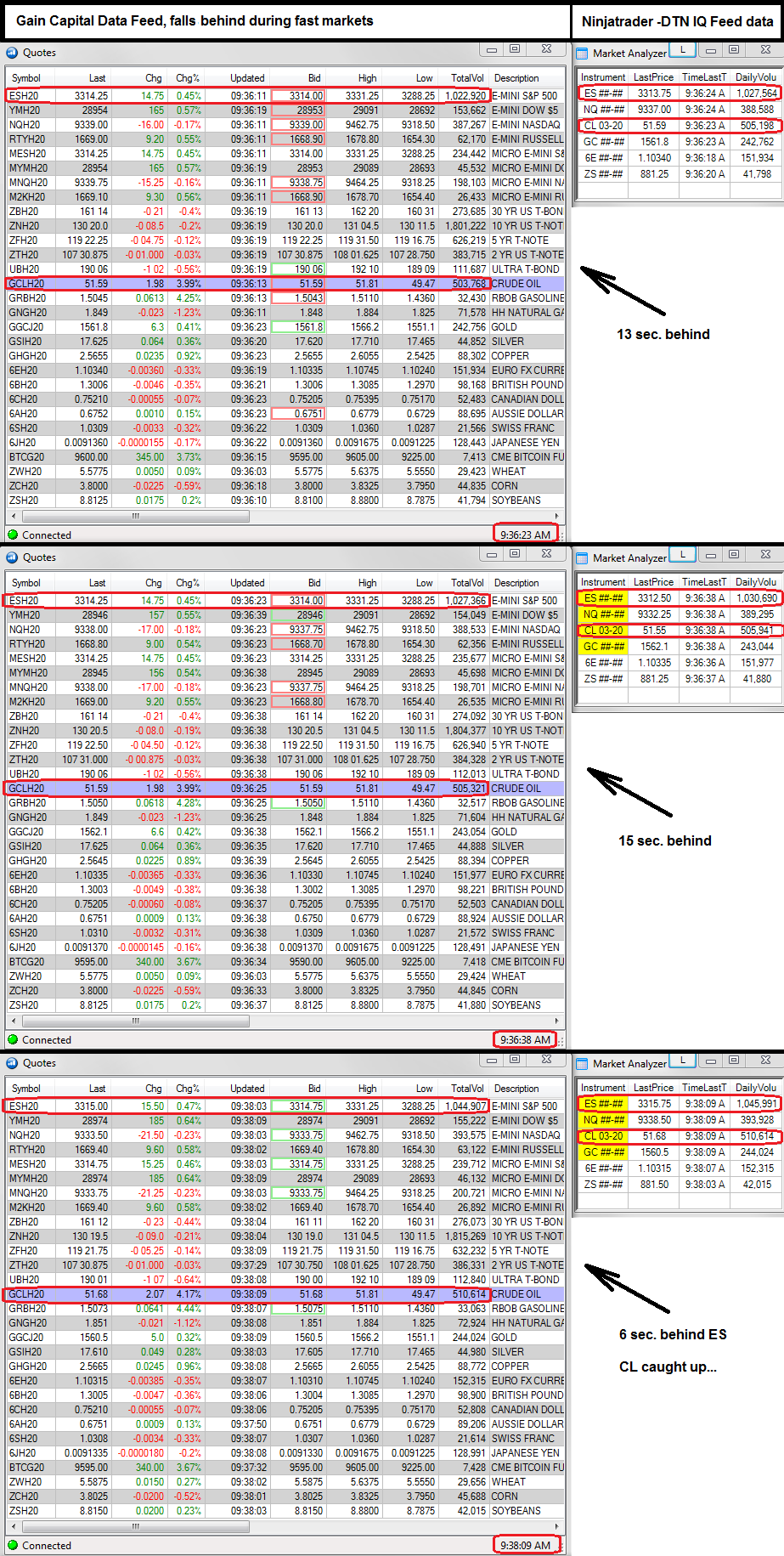Click green Connected icon beside 9:38:09 AM clock

13,1545
